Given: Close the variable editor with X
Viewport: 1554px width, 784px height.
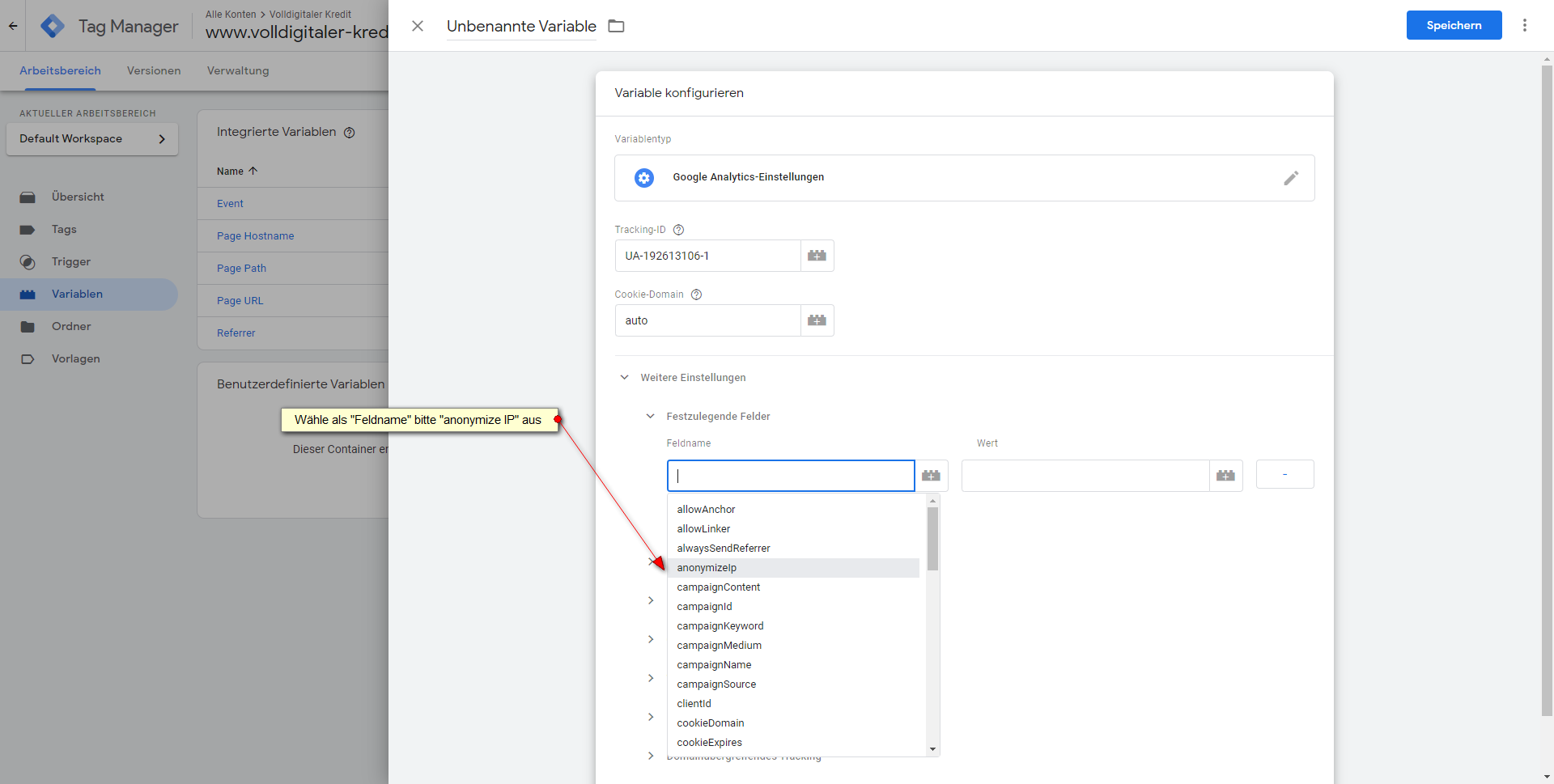Looking at the screenshot, I should pos(418,26).
